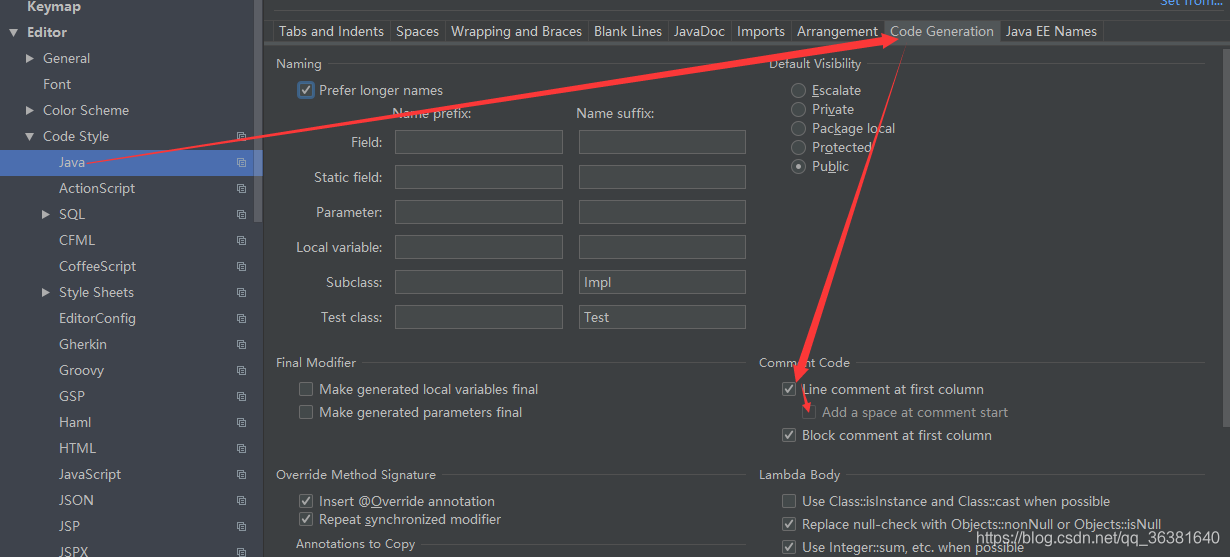Click the scheme icon next to ActionScript
The image size is (1230, 557).
click(x=241, y=188)
